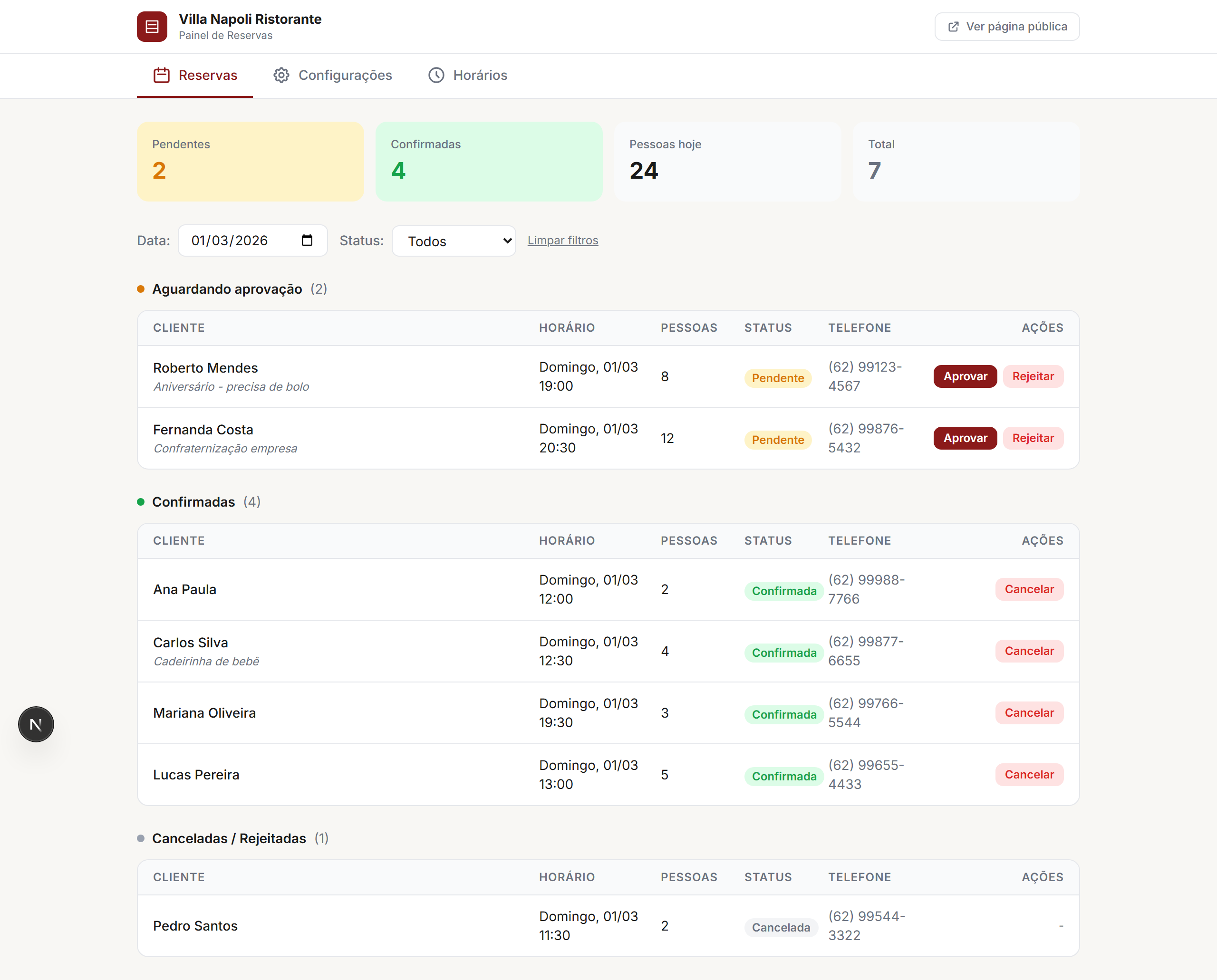This screenshot has height=980, width=1217.
Task: Click the round N badge icon
Action: 36,724
